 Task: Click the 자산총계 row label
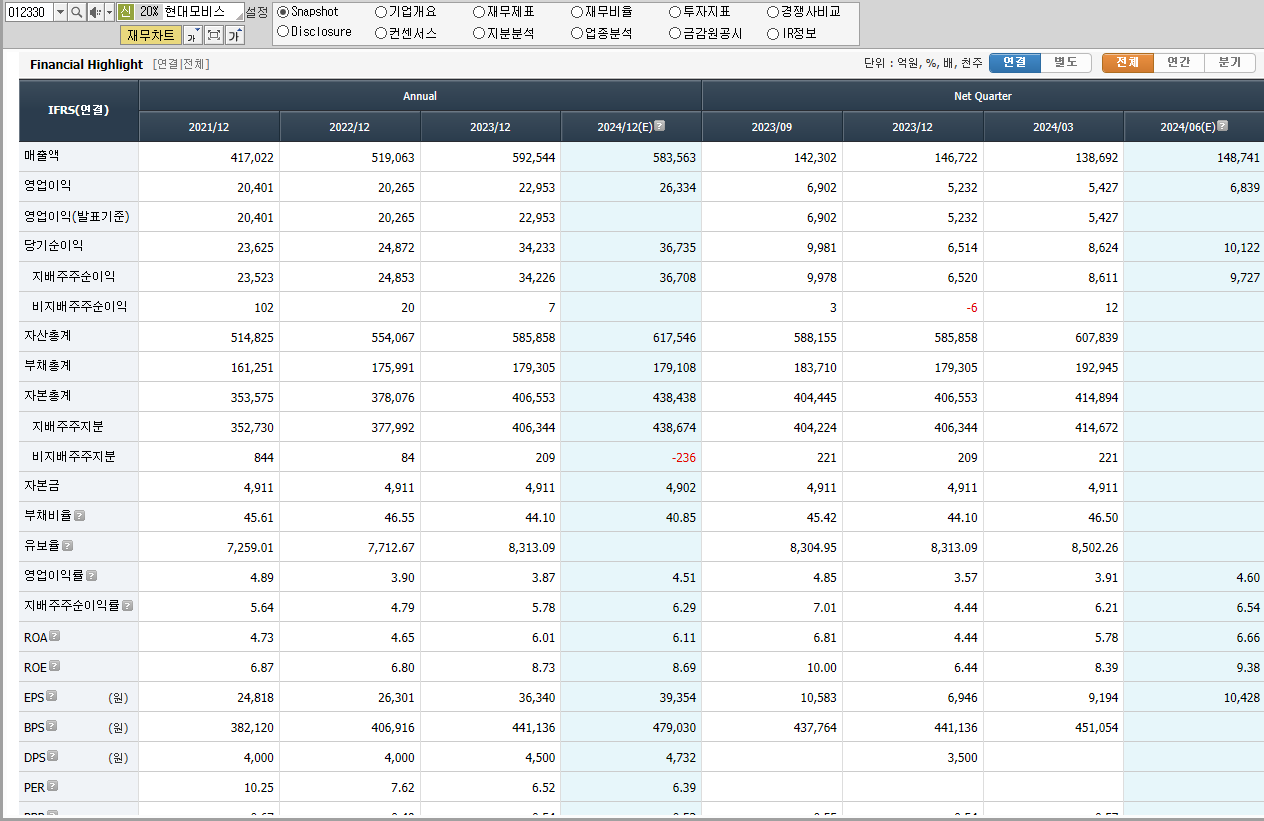[x=48, y=336]
